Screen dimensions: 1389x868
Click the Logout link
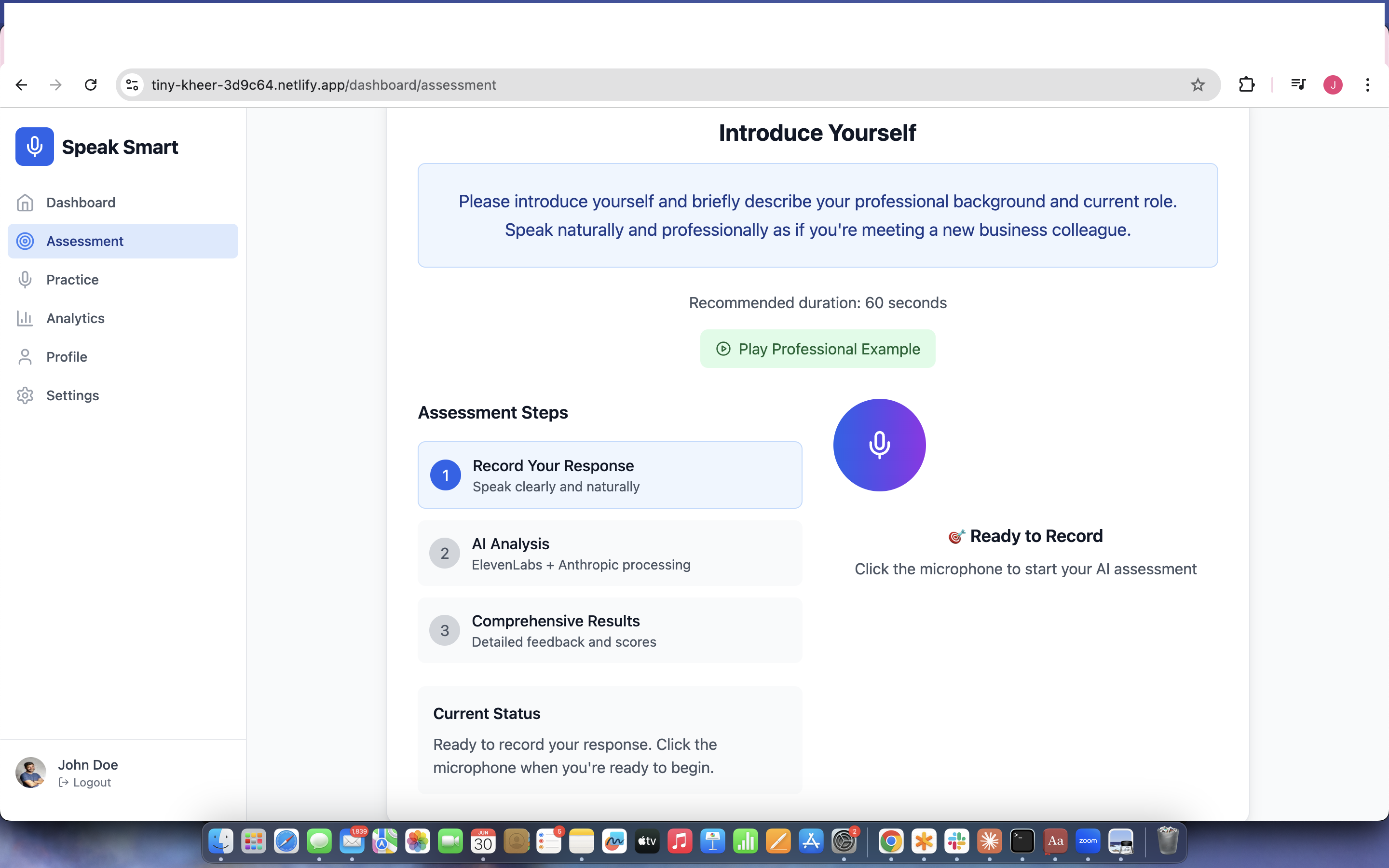coord(85,783)
